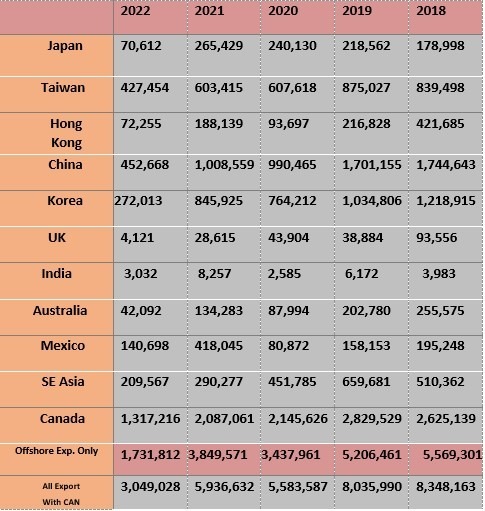The height and width of the screenshot is (511, 485).
Task: Click the 2020 column header
Action: (x=283, y=11)
